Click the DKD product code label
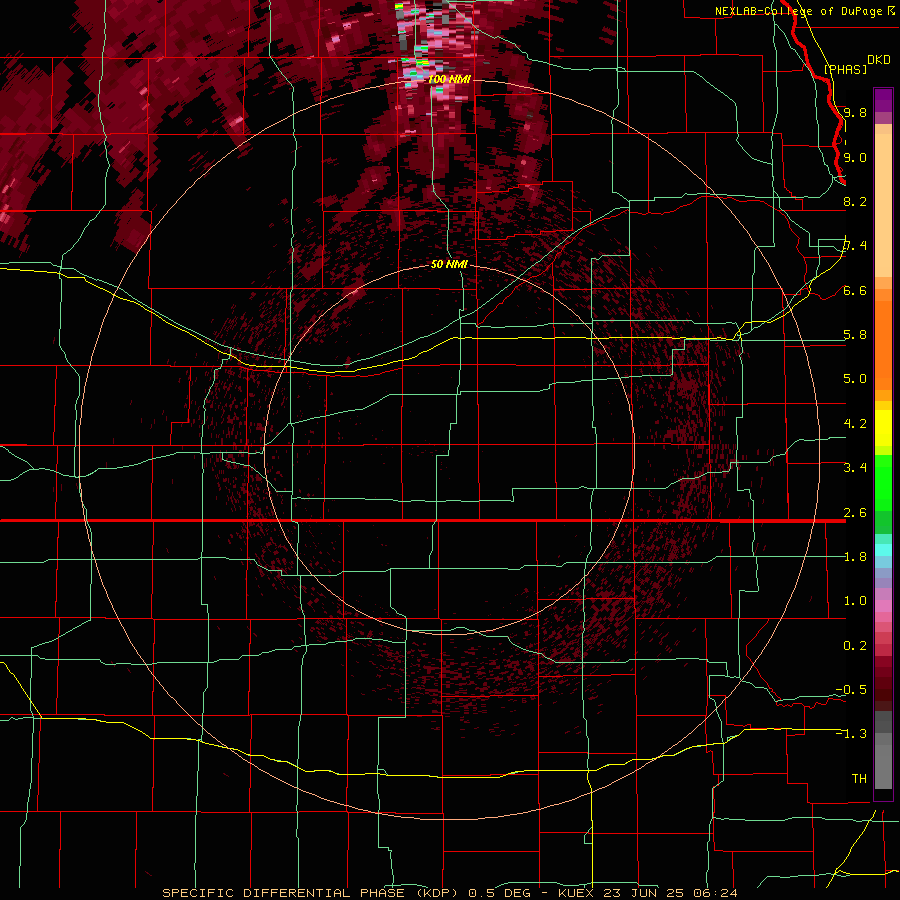 [878, 59]
